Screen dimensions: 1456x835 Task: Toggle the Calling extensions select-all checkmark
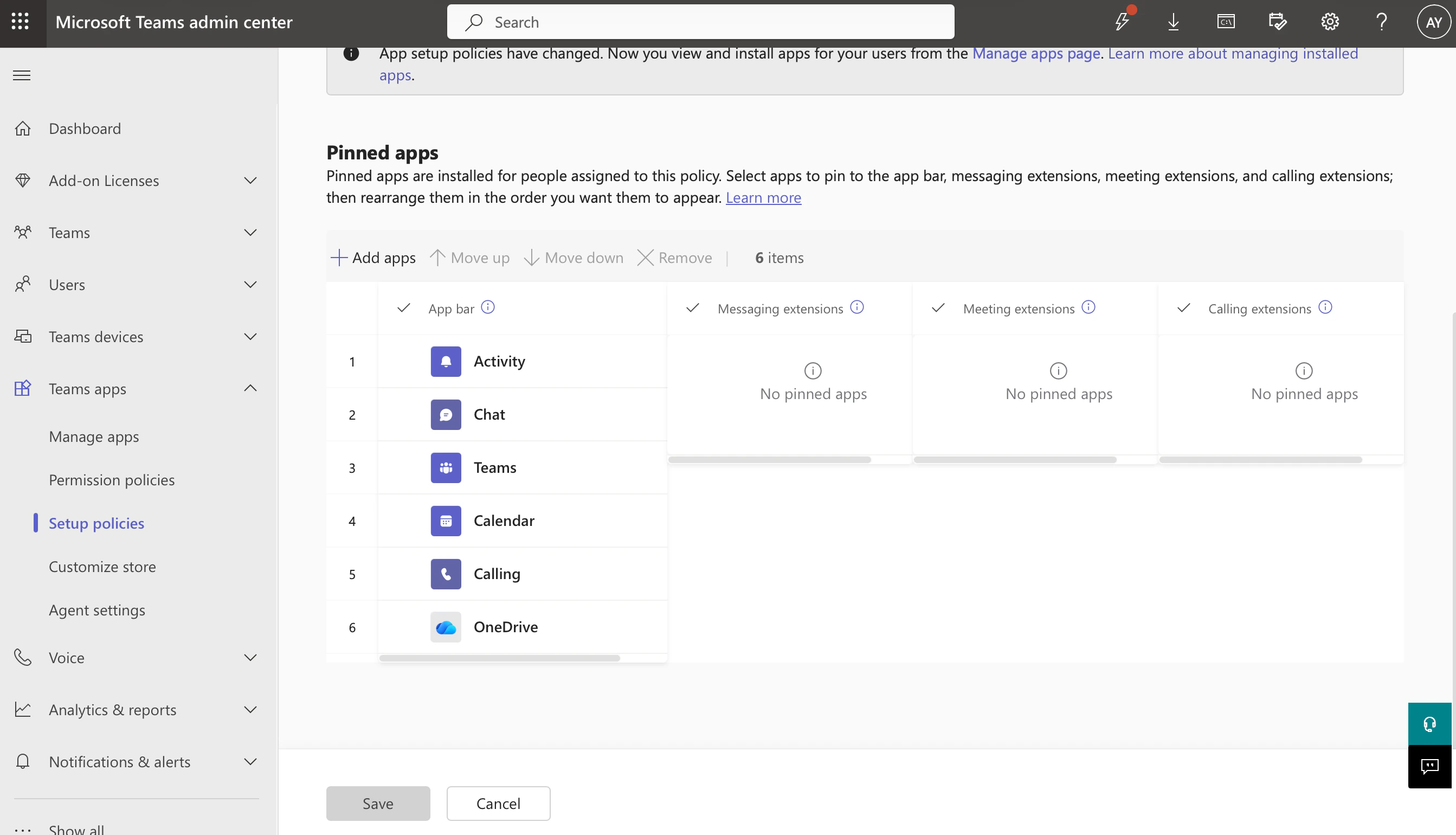click(x=1184, y=308)
